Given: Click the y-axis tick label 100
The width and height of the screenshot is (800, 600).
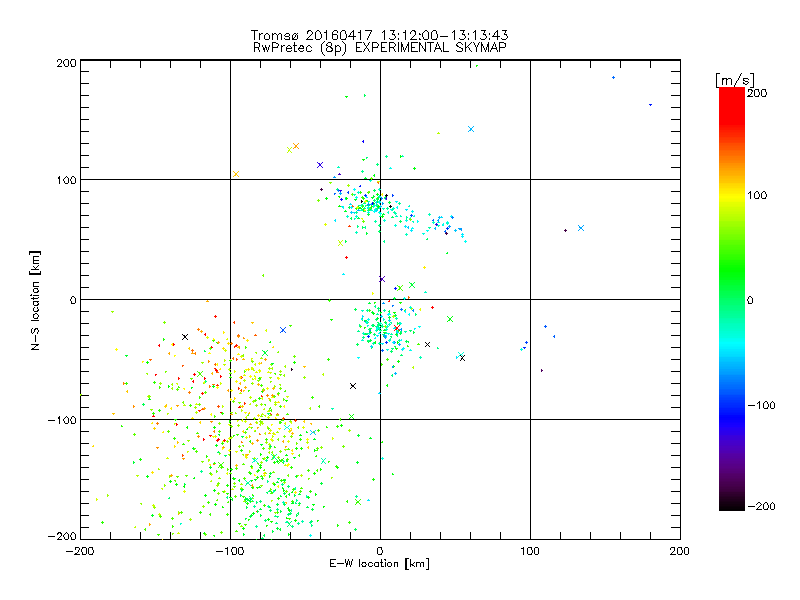Looking at the screenshot, I should pyautogui.click(x=67, y=180).
